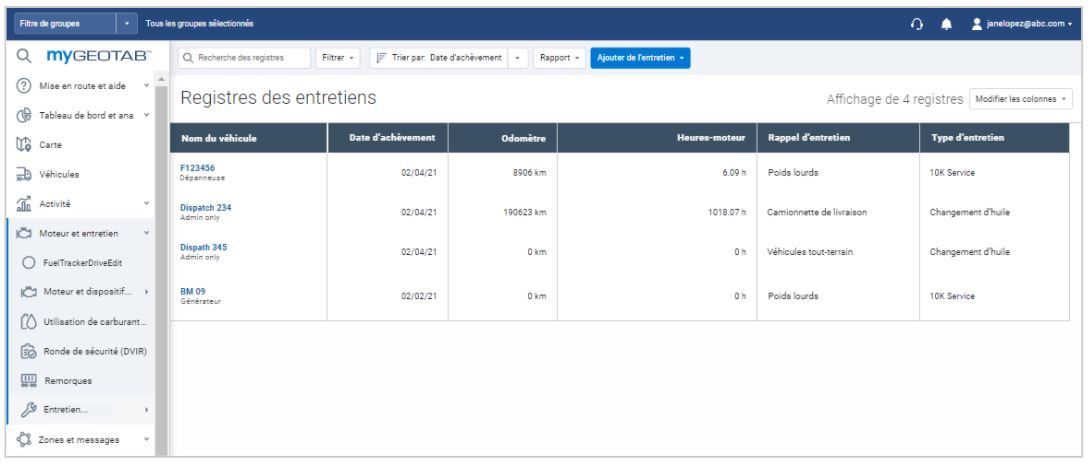Open Carte map icon in sidebar
Image resolution: width=1090 pixels, height=476 pixels.
(22, 144)
